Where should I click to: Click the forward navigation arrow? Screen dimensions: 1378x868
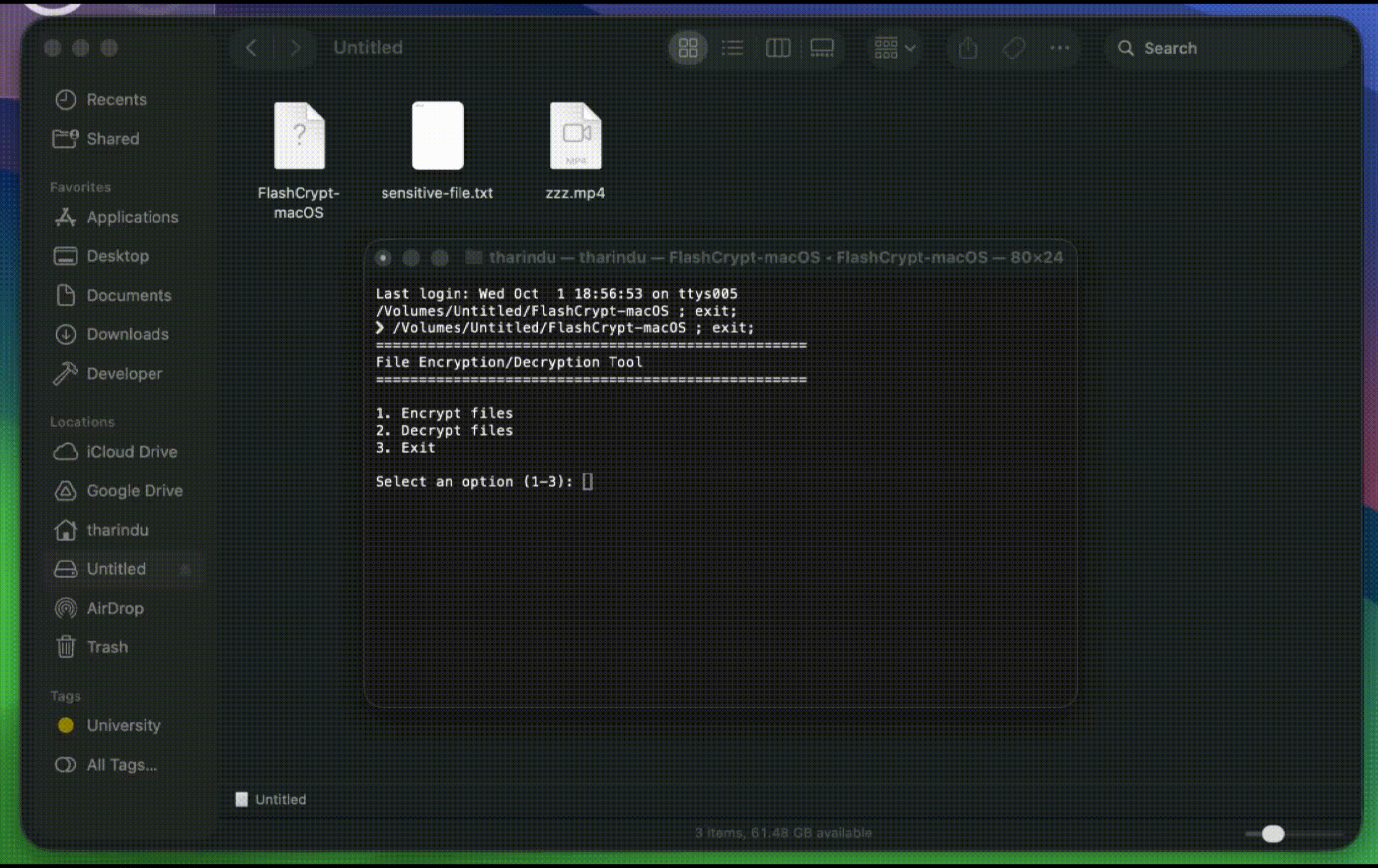coord(295,48)
